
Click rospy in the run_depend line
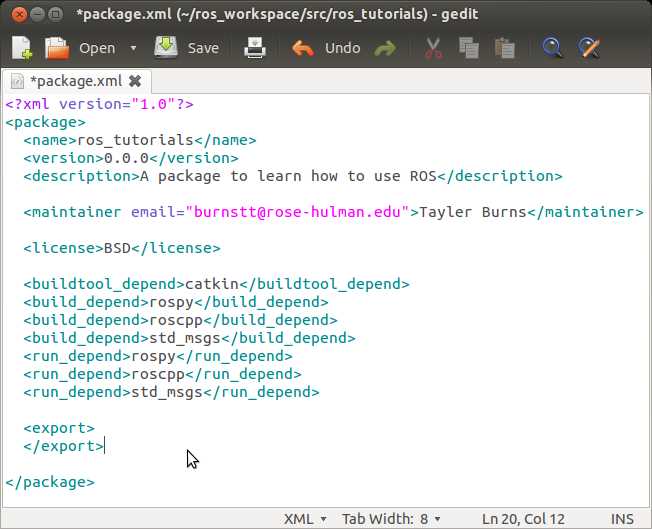coord(153,356)
